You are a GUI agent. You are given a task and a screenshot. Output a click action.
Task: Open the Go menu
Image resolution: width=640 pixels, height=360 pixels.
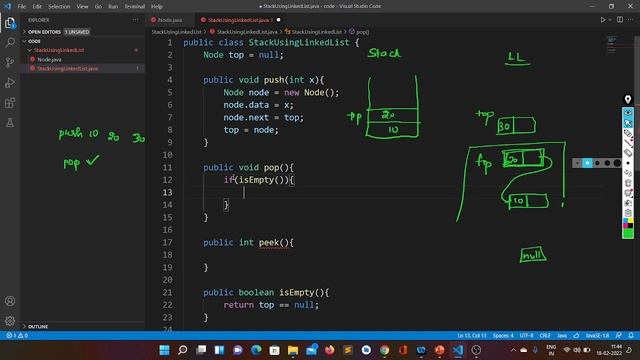tap(98, 7)
